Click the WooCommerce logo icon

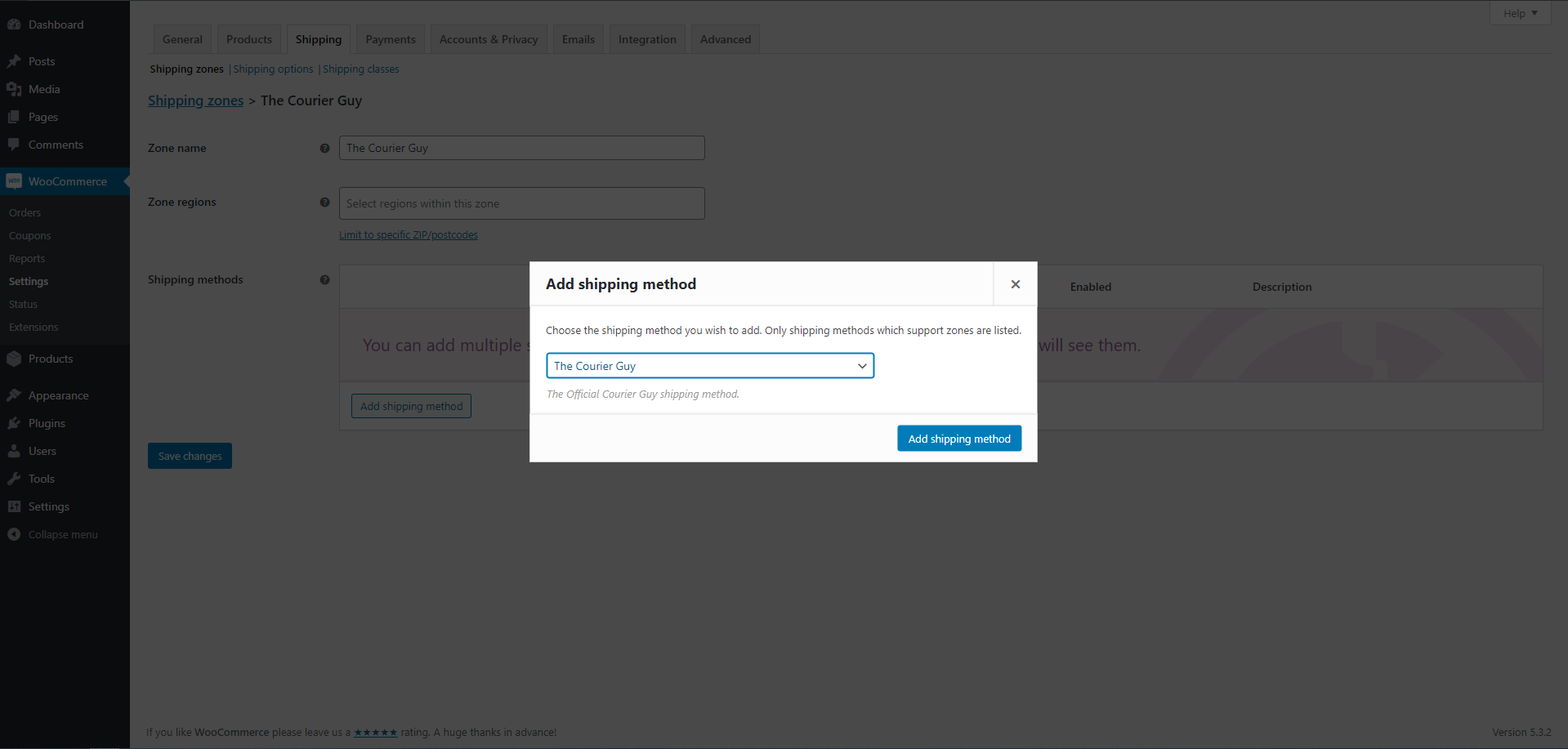[14, 181]
